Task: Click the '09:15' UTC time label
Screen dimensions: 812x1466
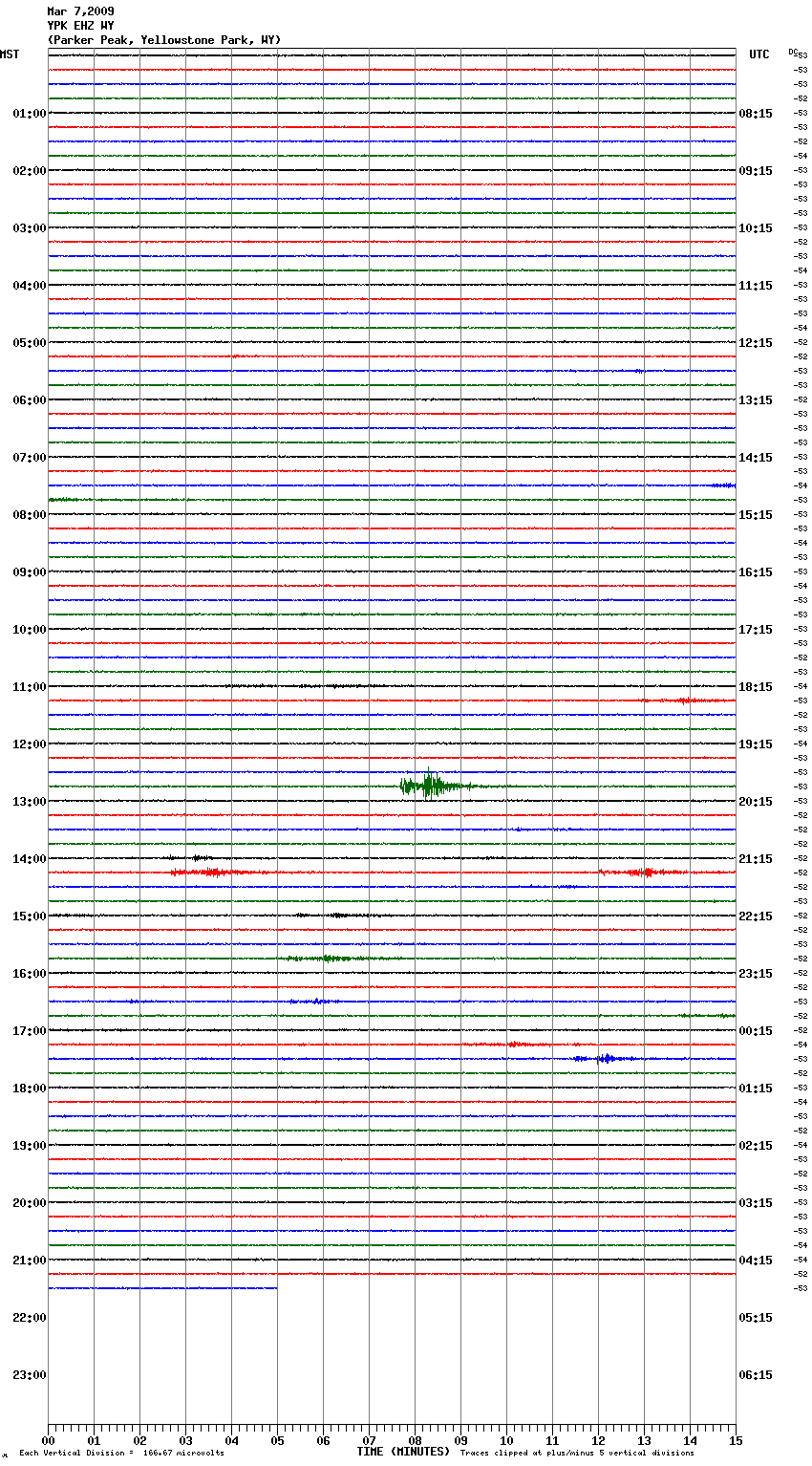Action: [756, 171]
